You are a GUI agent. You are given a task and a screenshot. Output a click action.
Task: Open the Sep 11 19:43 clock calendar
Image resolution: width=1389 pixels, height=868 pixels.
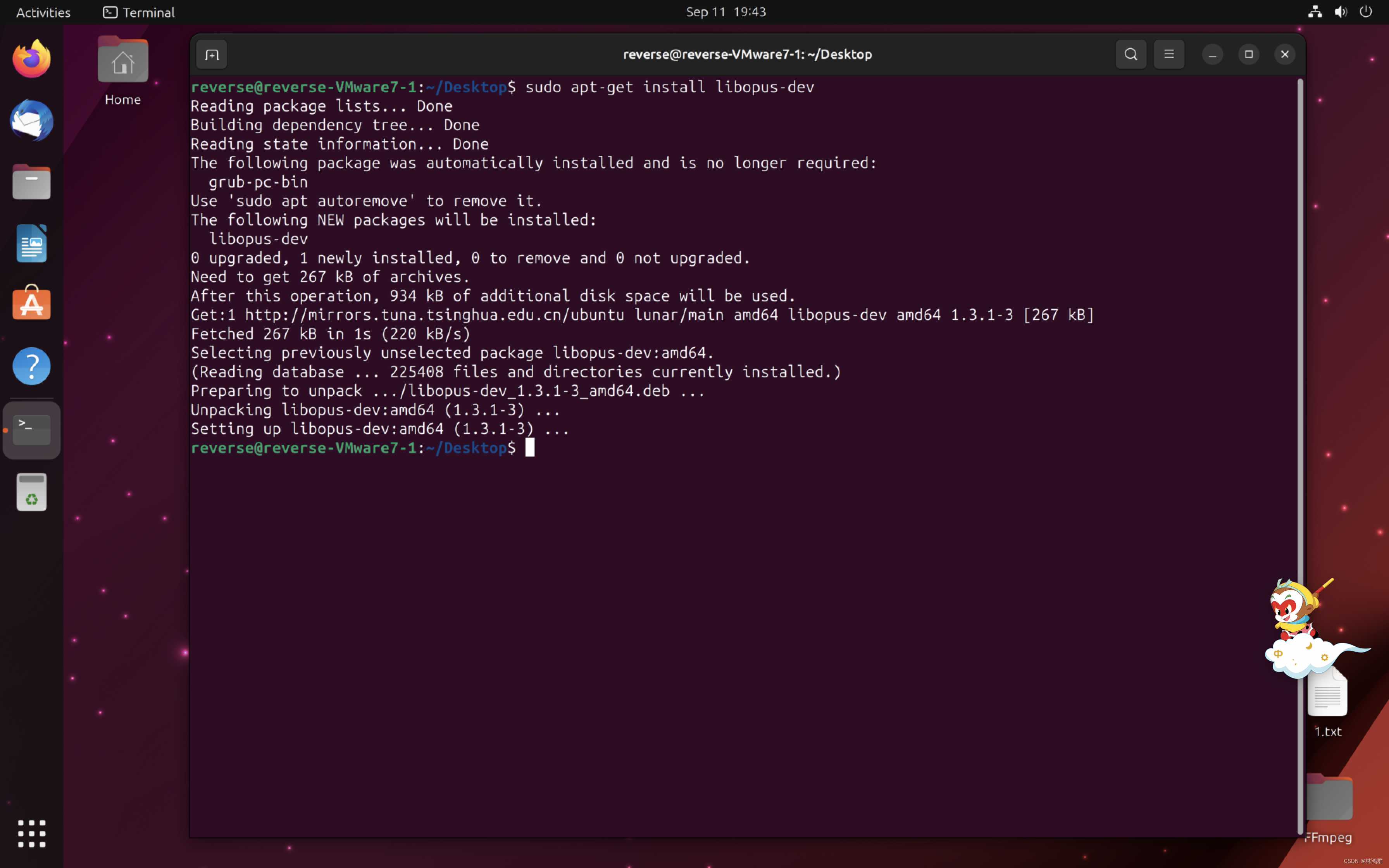[x=726, y=12]
